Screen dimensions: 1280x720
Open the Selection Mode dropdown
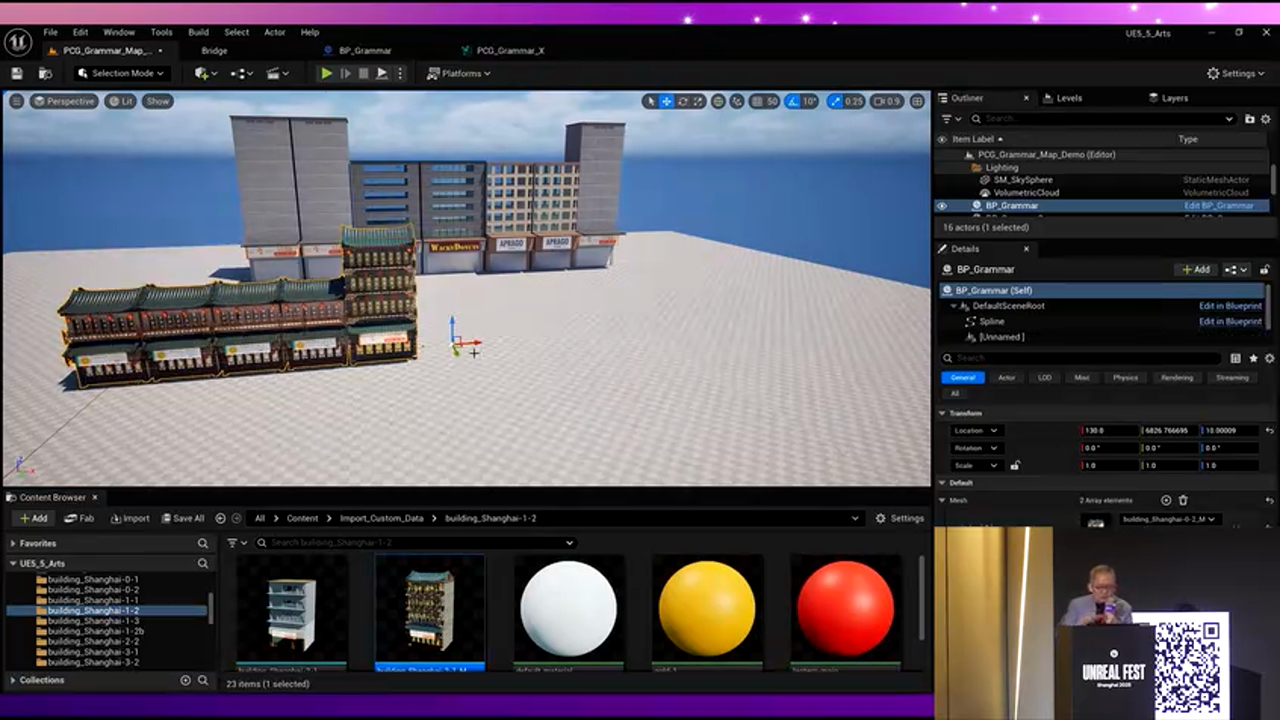(122, 74)
